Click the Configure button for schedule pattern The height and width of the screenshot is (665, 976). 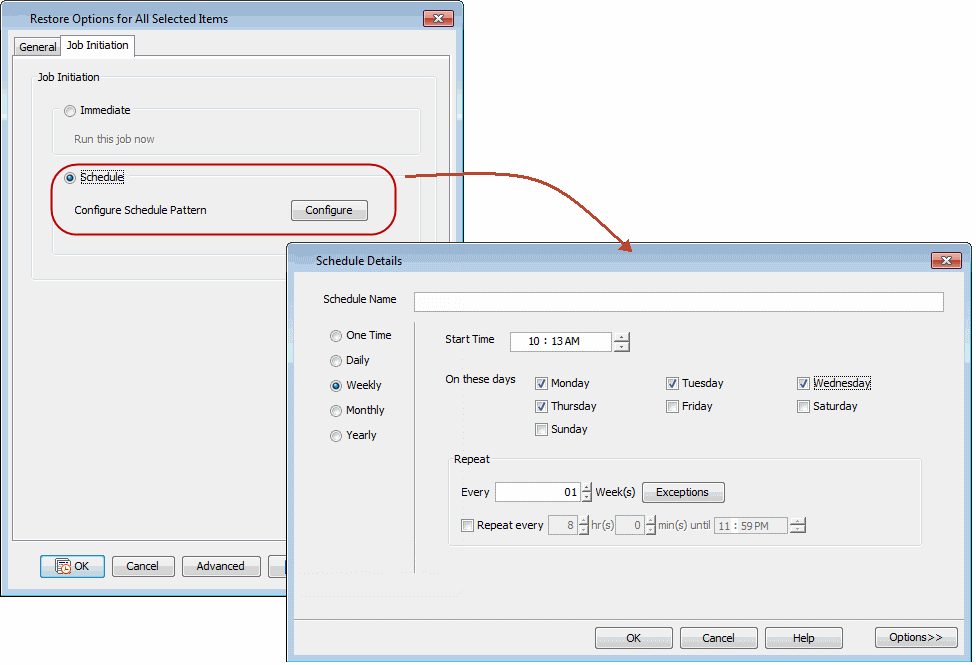pos(329,210)
